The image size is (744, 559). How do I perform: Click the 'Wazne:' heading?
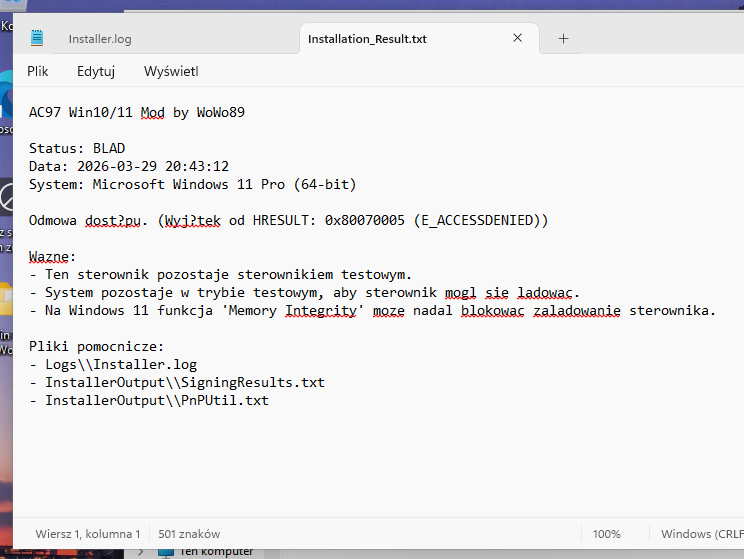[x=52, y=257]
